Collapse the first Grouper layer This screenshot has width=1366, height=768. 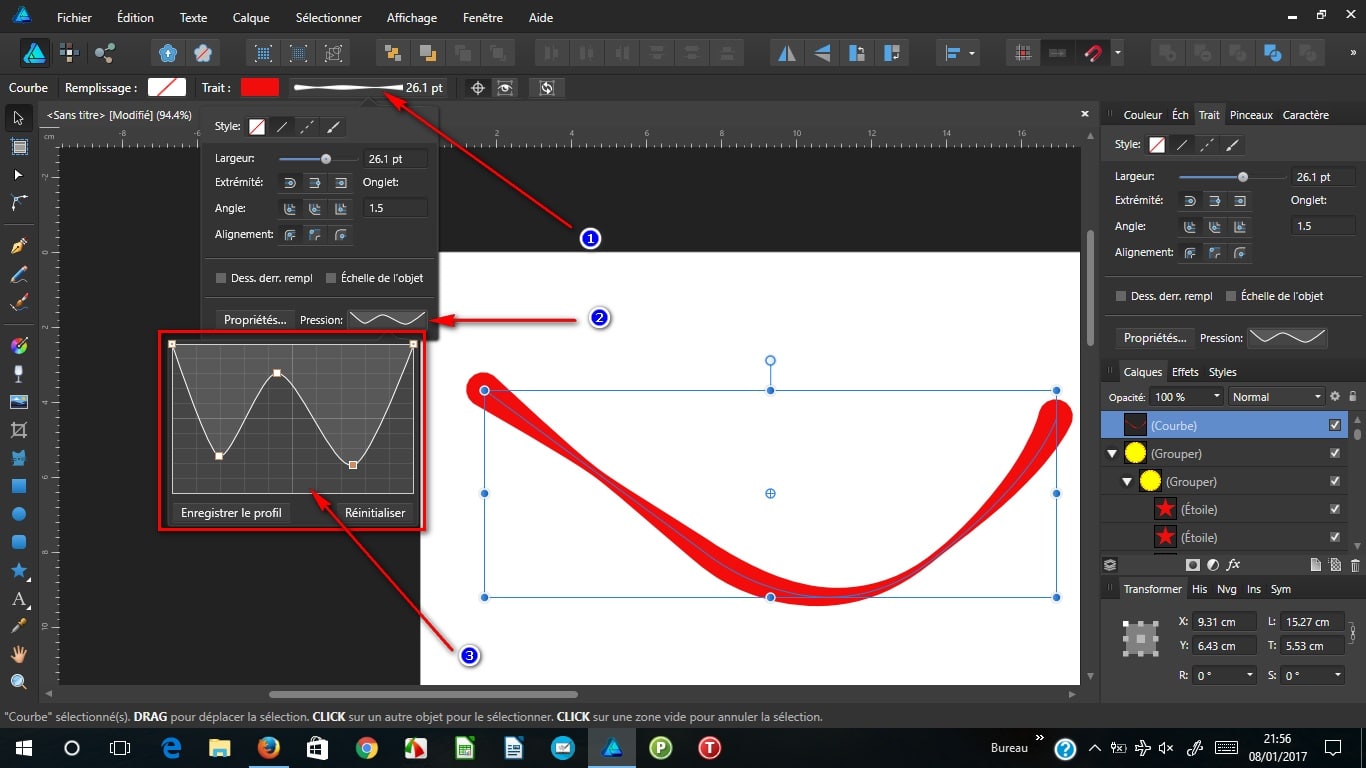pos(1111,454)
